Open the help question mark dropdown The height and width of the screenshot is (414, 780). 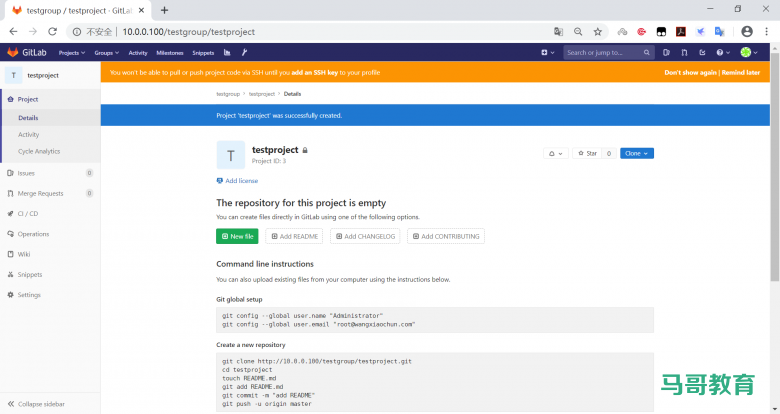[723, 52]
